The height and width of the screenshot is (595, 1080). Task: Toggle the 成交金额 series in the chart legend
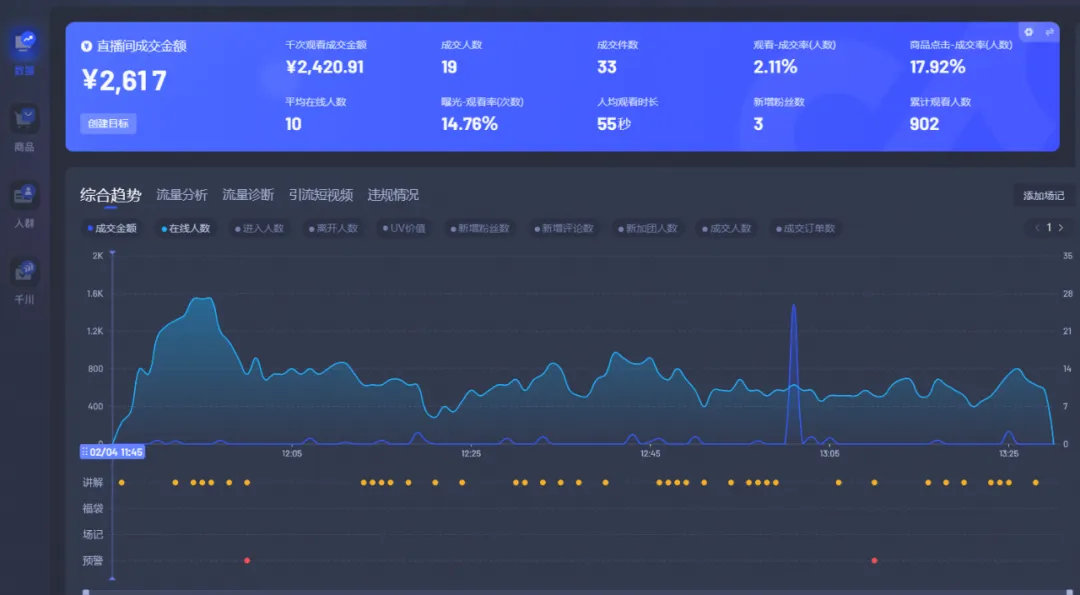[x=111, y=228]
